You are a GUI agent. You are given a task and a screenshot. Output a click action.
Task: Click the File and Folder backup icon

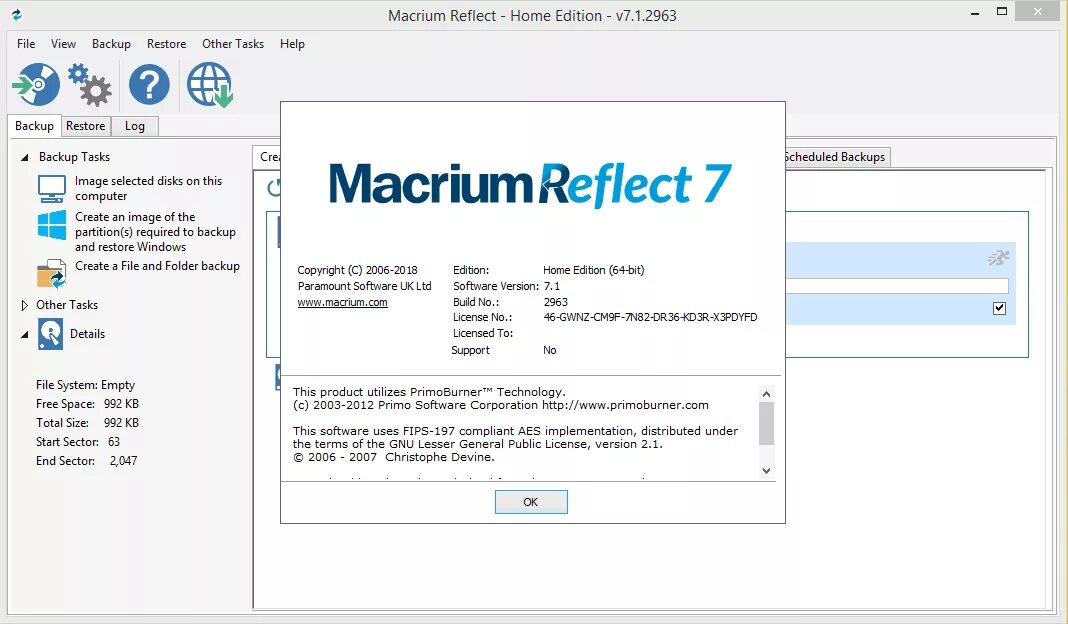[52, 274]
